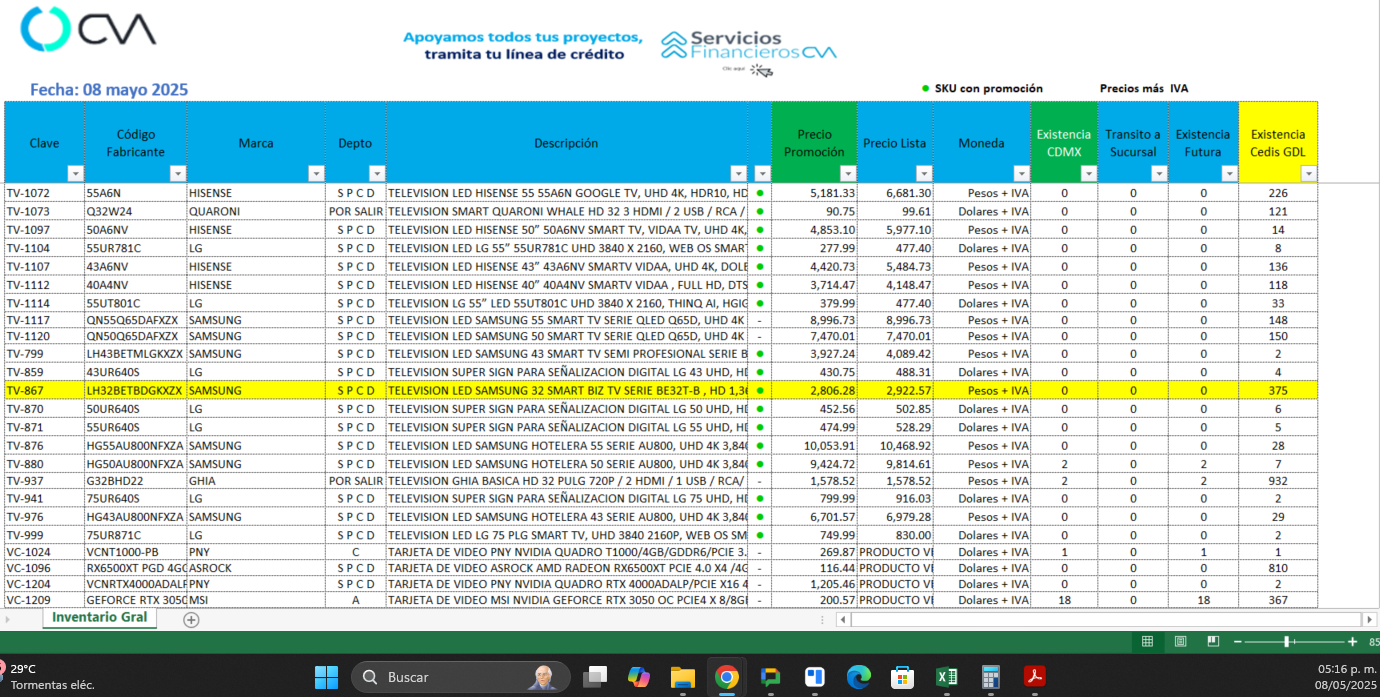
Task: Open the Depto column filter dropdown
Action: tap(377, 173)
